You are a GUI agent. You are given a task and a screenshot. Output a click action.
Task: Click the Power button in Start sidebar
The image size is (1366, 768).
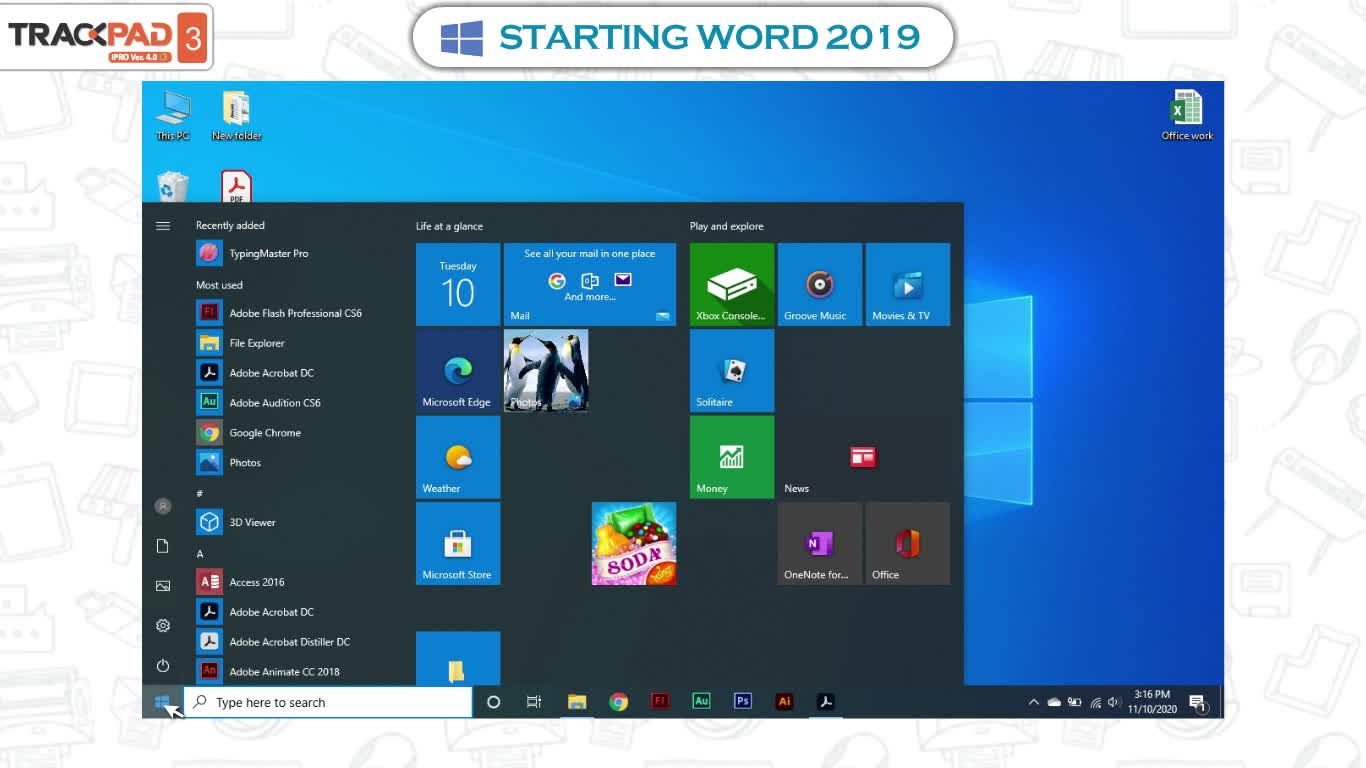(x=163, y=666)
